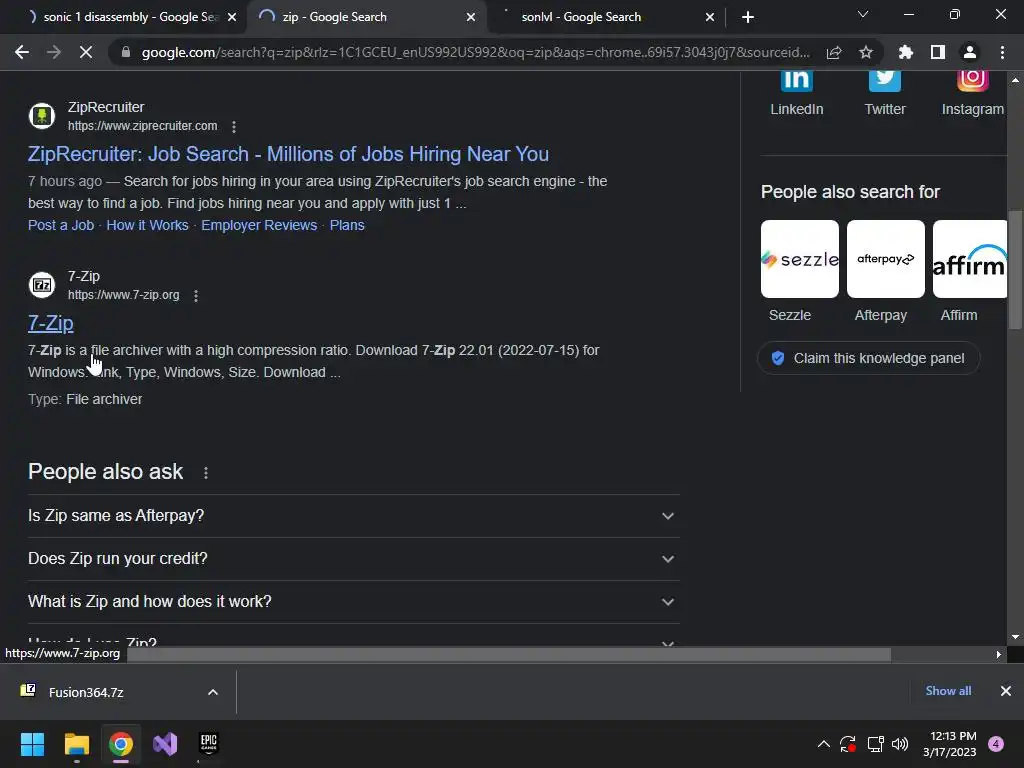
Task: Click the 7-Zip site favicon
Action: [x=42, y=285]
